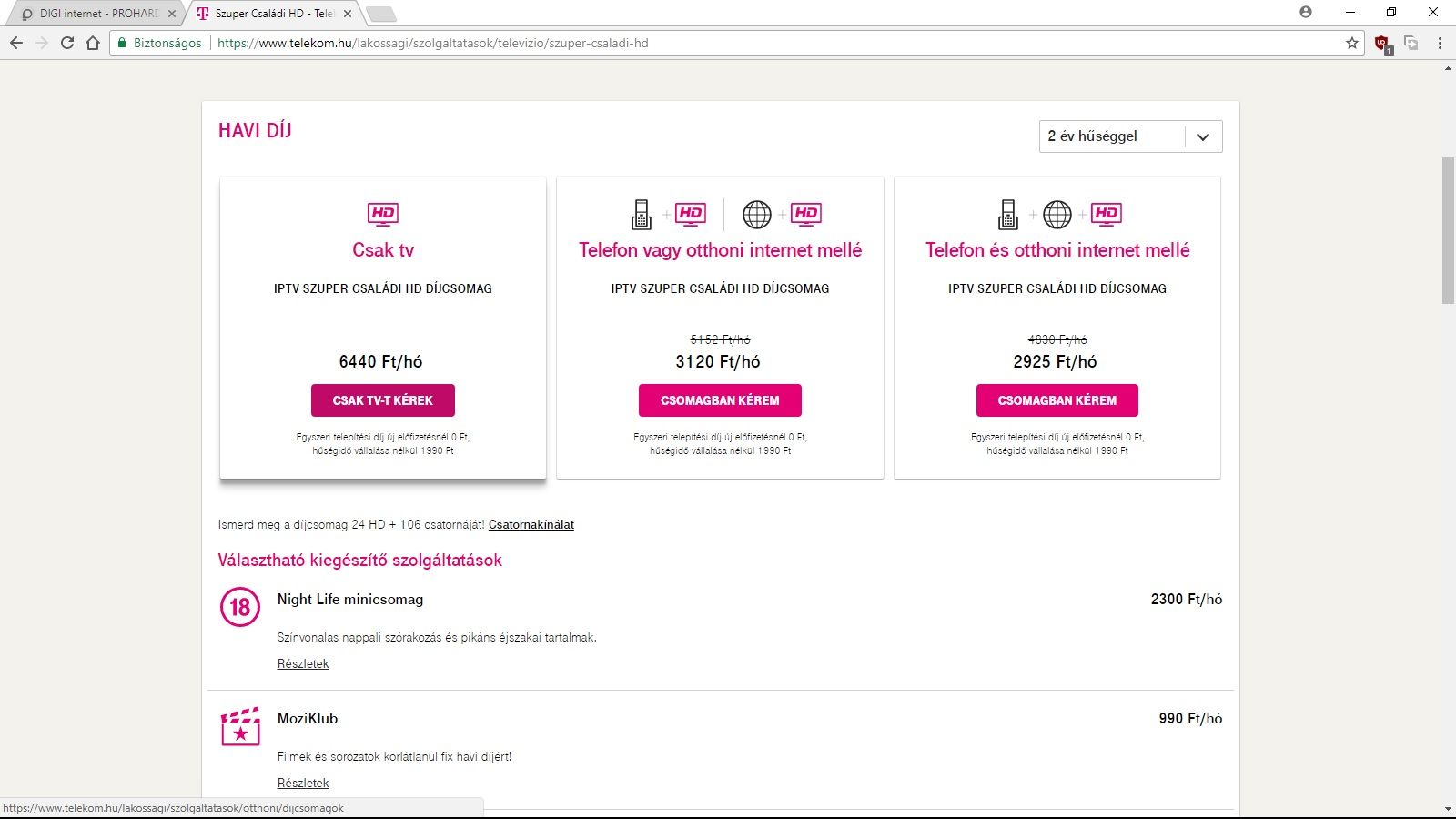Go back with the browser back arrow
Image resolution: width=1456 pixels, height=819 pixels.
(16, 43)
